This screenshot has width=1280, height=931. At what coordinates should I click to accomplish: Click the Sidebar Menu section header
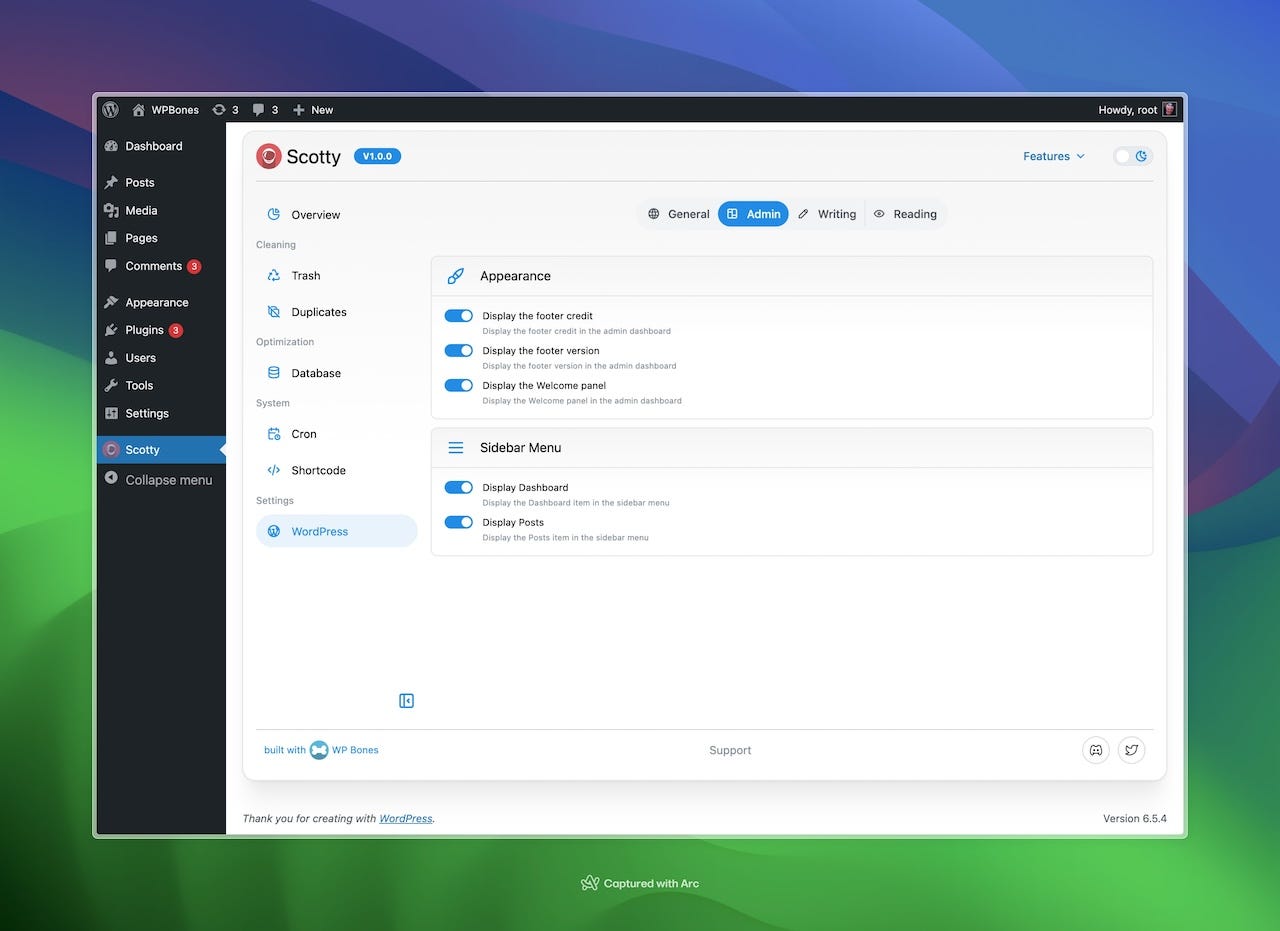pyautogui.click(x=792, y=448)
